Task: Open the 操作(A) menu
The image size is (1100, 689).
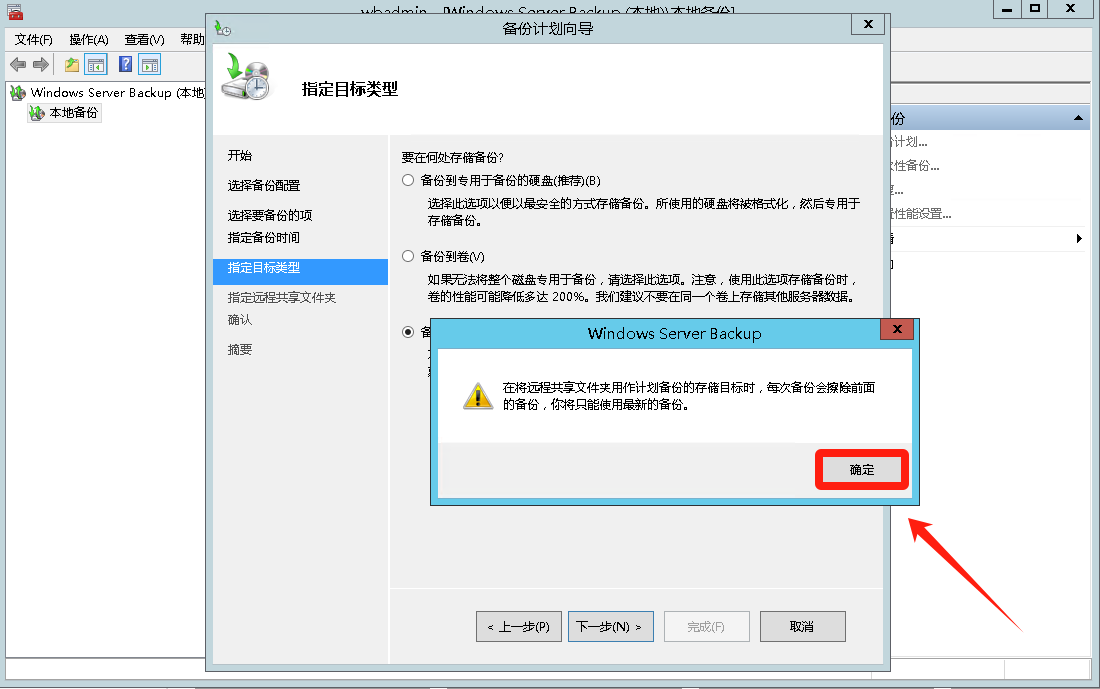Action: 88,39
